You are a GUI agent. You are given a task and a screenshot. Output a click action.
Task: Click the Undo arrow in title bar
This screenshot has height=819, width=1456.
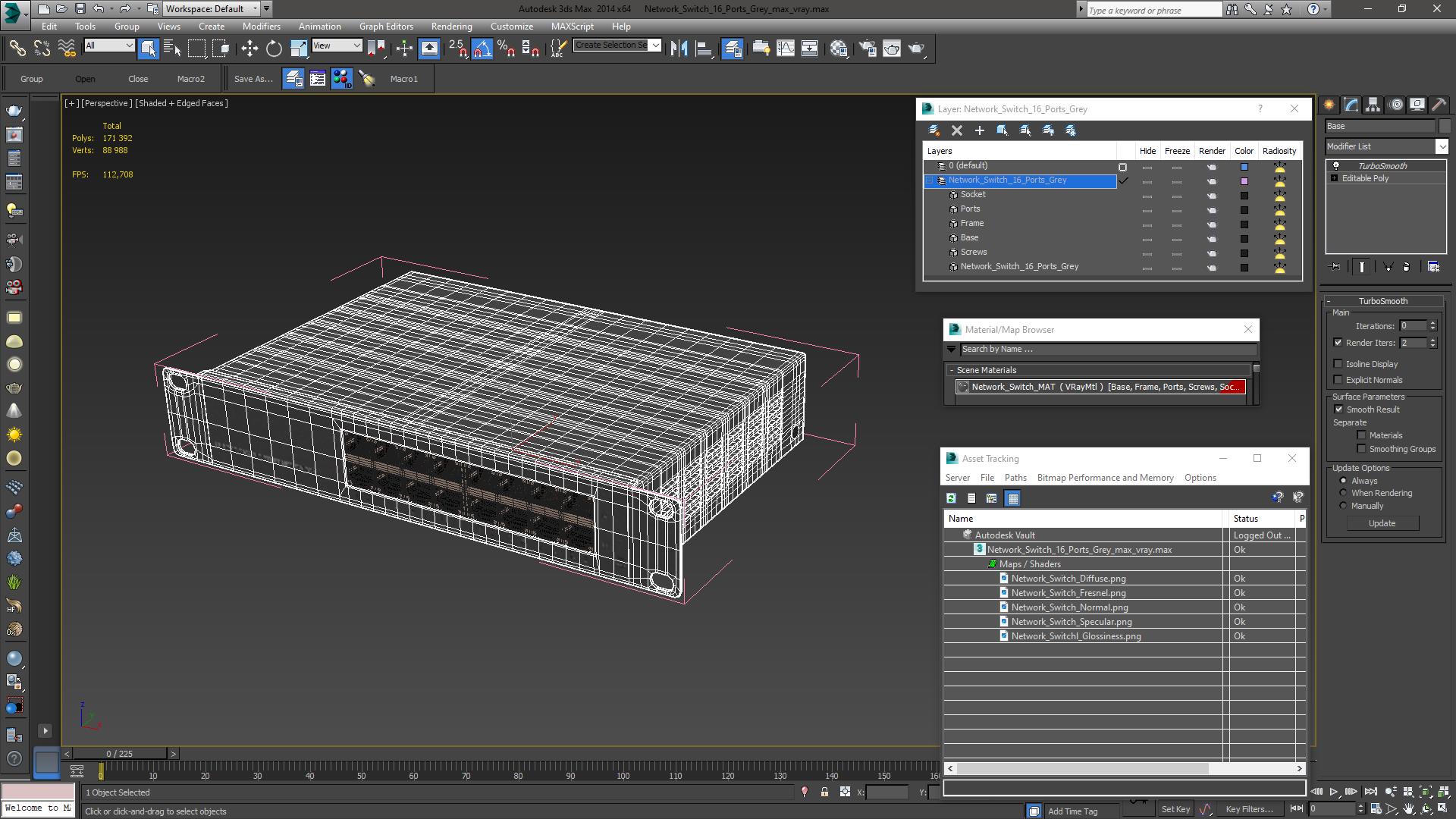click(x=99, y=9)
